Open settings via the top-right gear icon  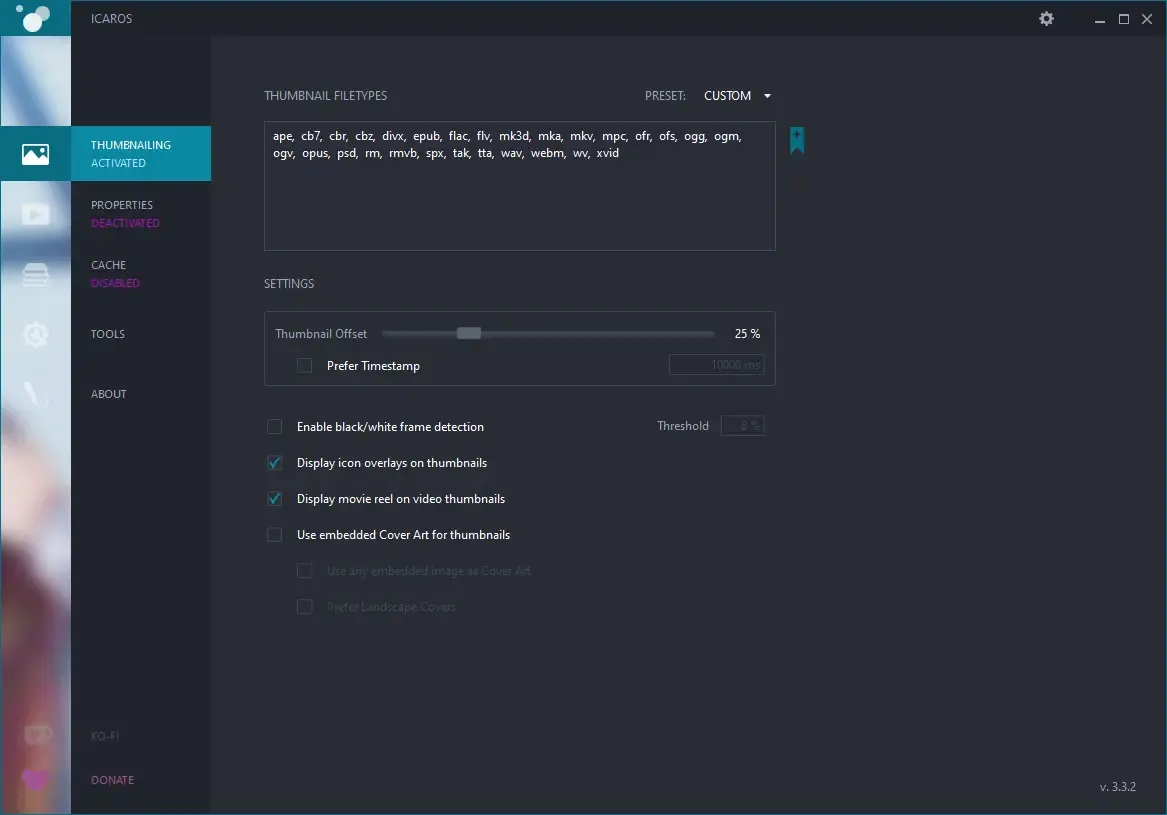point(1046,19)
